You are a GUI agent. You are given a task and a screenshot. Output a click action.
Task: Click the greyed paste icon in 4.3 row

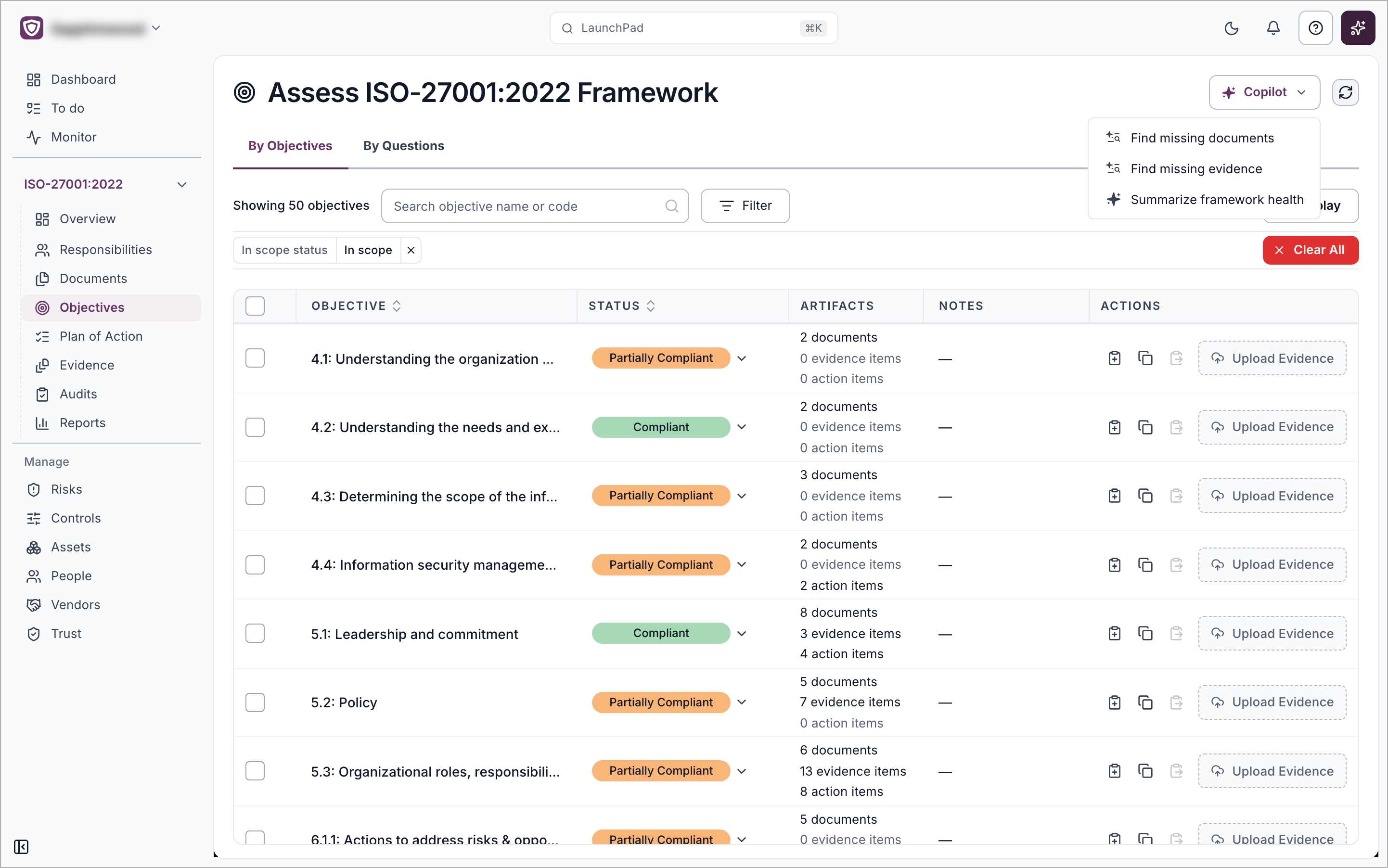pos(1176,496)
